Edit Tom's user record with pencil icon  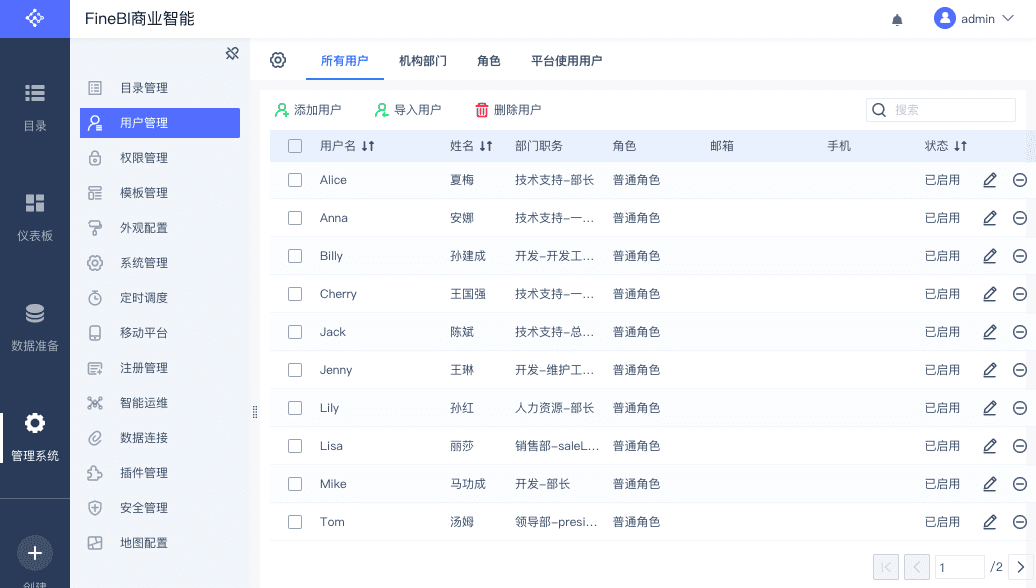click(x=990, y=522)
